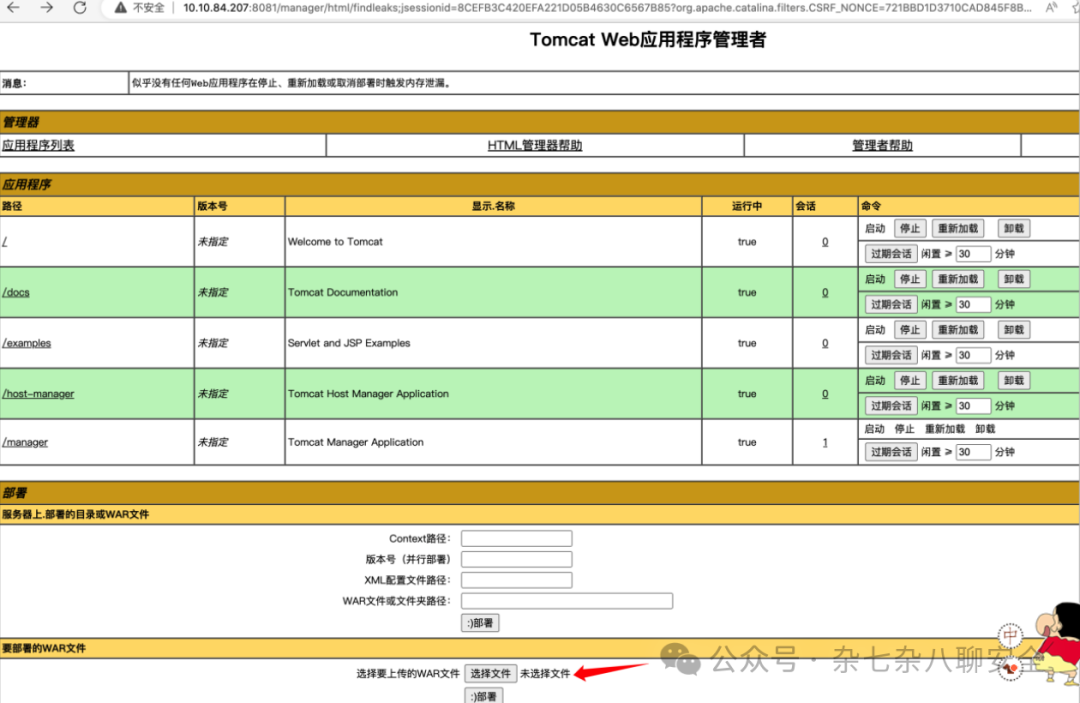Image resolution: width=1080 pixels, height=703 pixels.
Task: Undeploy the /docs application
Action: click(x=1013, y=279)
